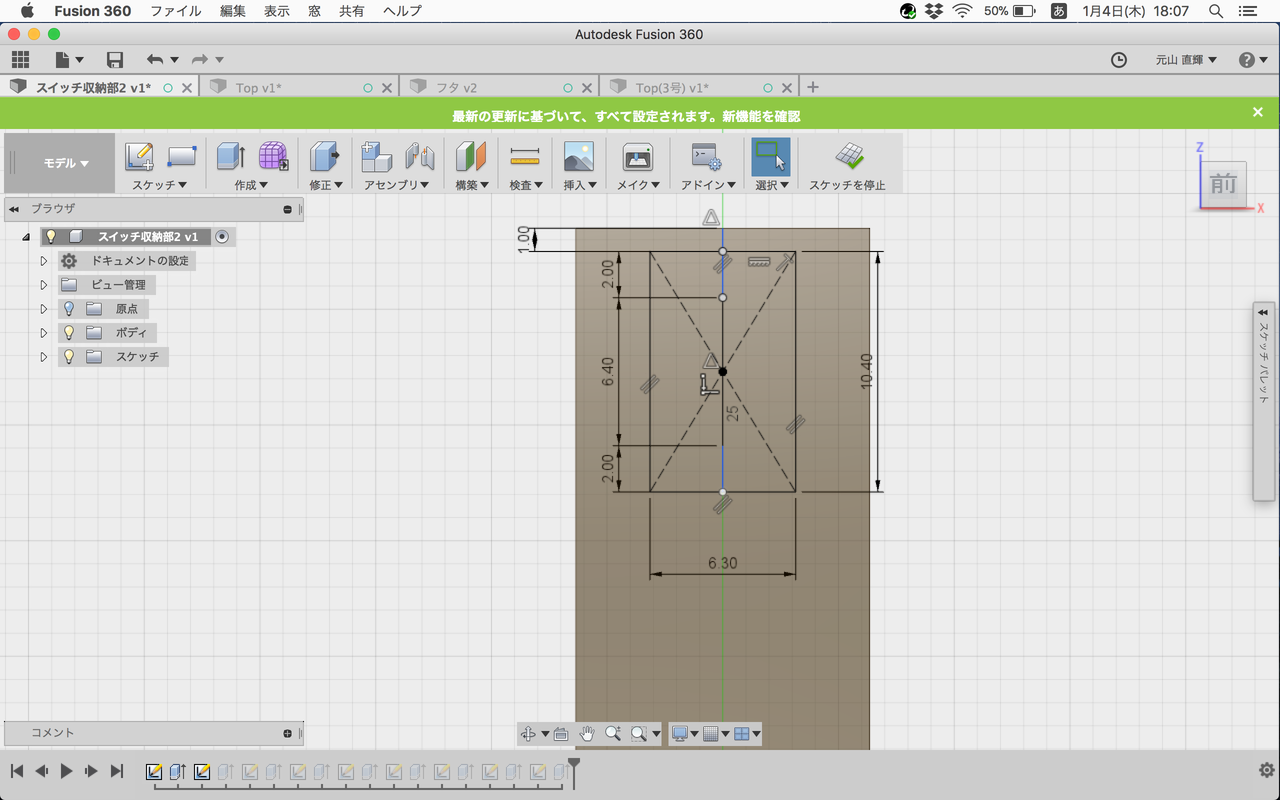Open the data panel grid icon
Viewport: 1280px width, 800px height.
(x=20, y=60)
